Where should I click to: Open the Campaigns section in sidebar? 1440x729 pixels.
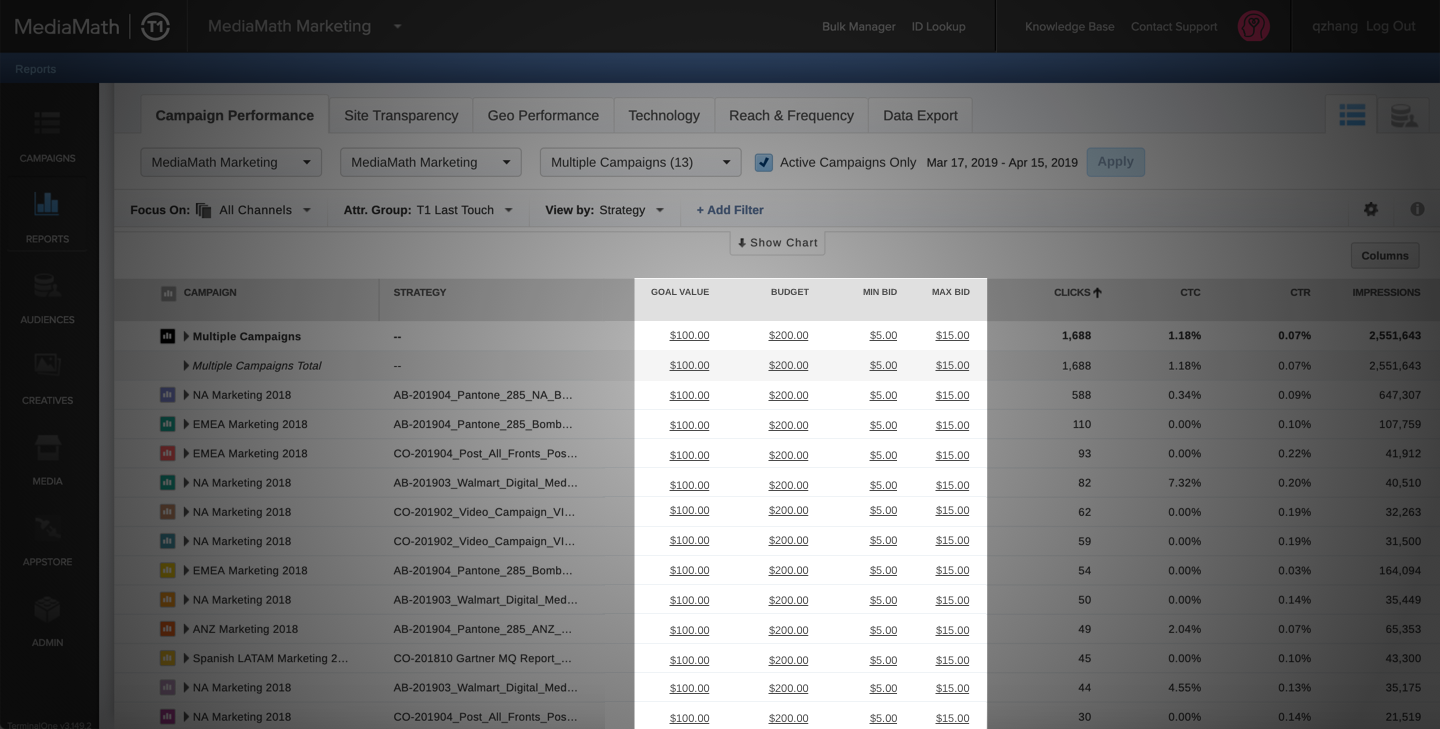[47, 136]
